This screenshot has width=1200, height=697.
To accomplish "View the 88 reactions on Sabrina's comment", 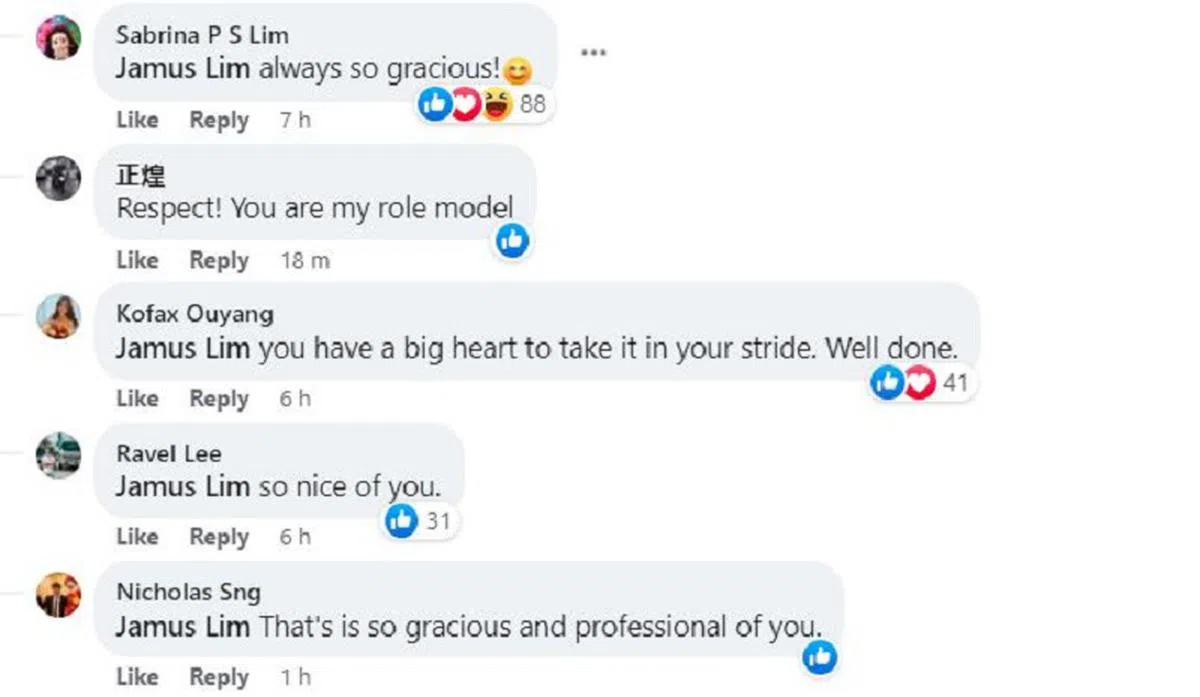I will [484, 104].
